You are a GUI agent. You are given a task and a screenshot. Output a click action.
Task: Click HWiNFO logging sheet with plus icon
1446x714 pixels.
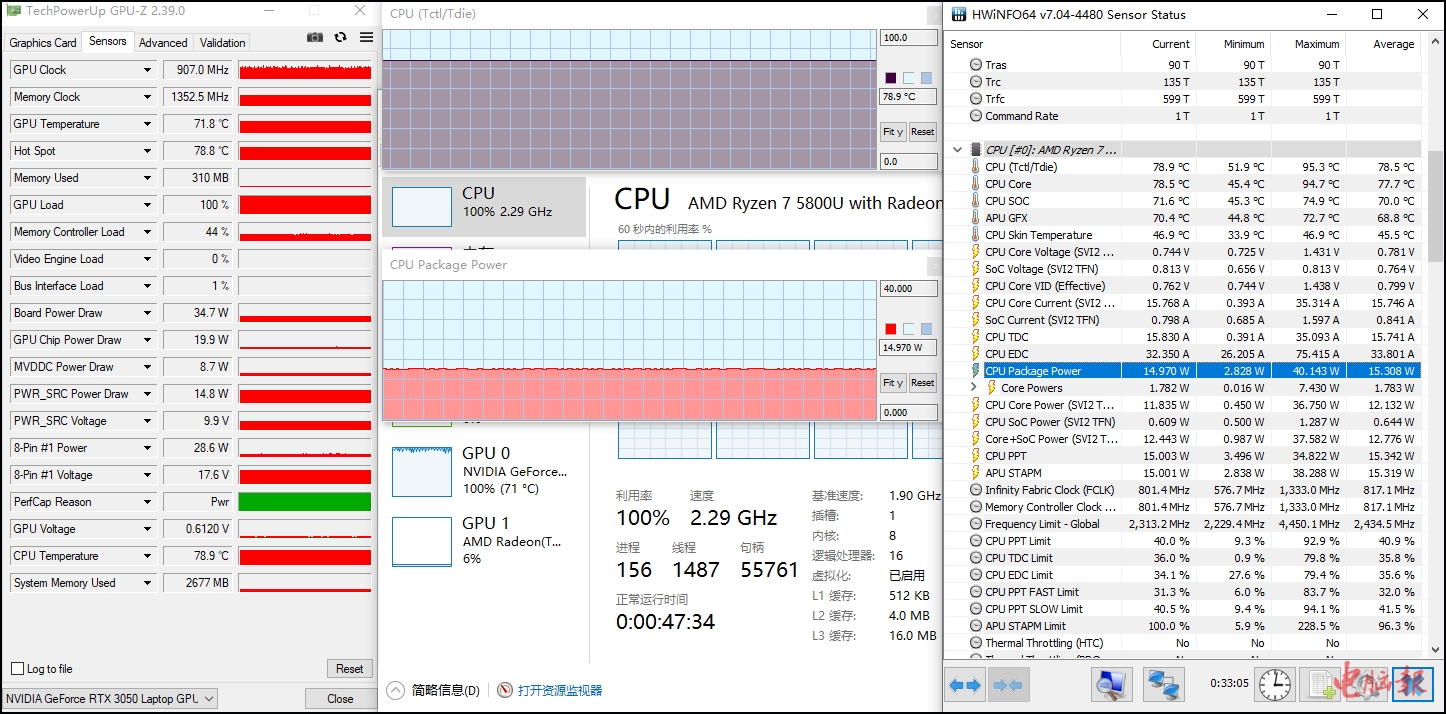click(1324, 685)
